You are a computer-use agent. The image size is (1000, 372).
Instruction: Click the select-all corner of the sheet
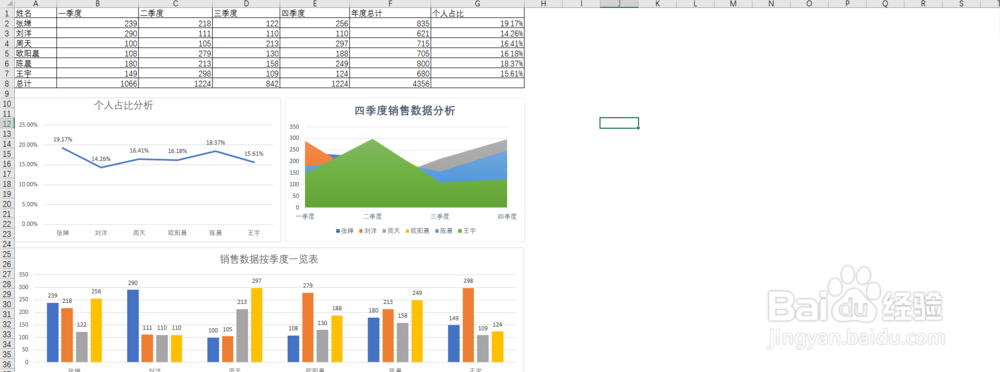point(7,4)
